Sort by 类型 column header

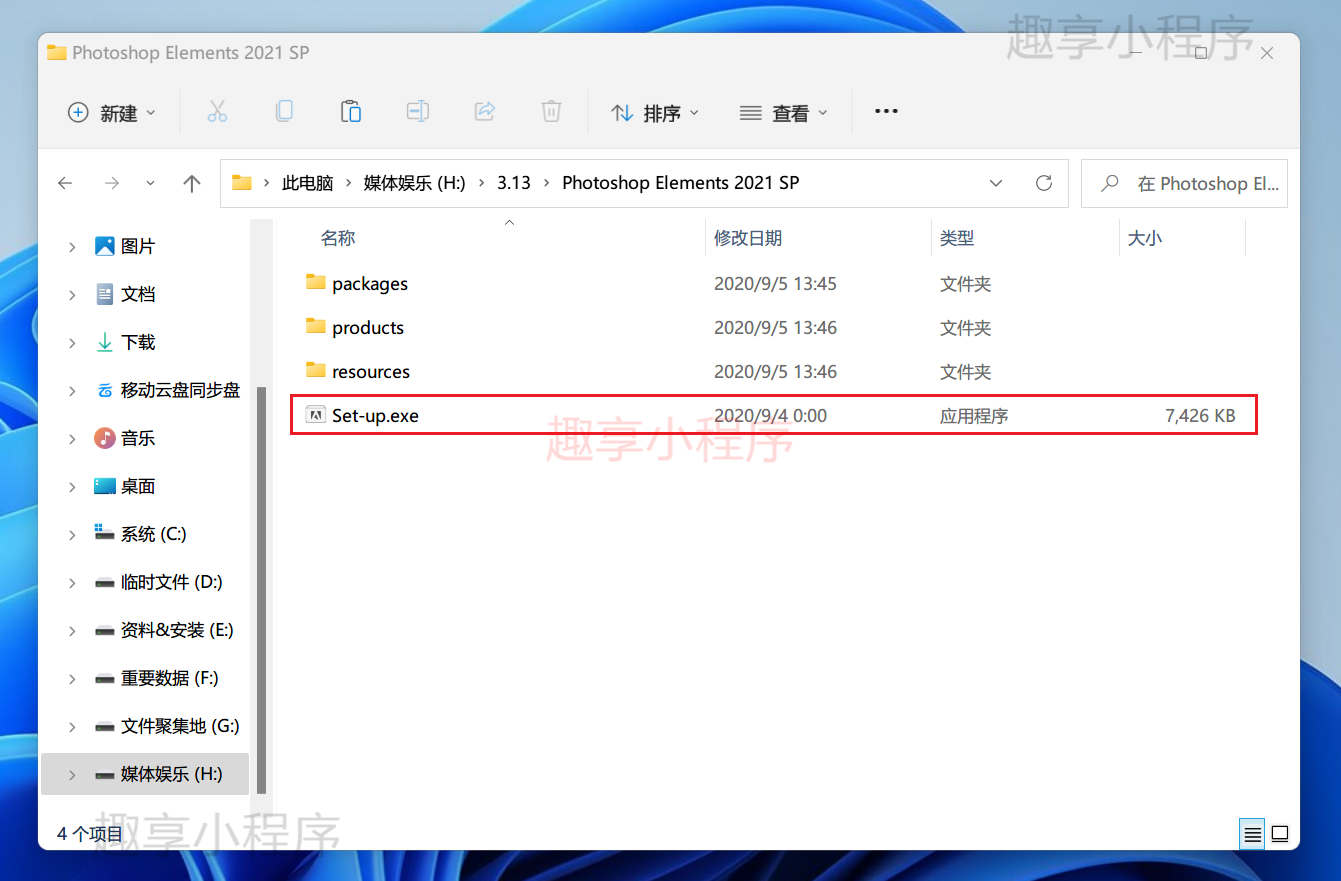957,238
